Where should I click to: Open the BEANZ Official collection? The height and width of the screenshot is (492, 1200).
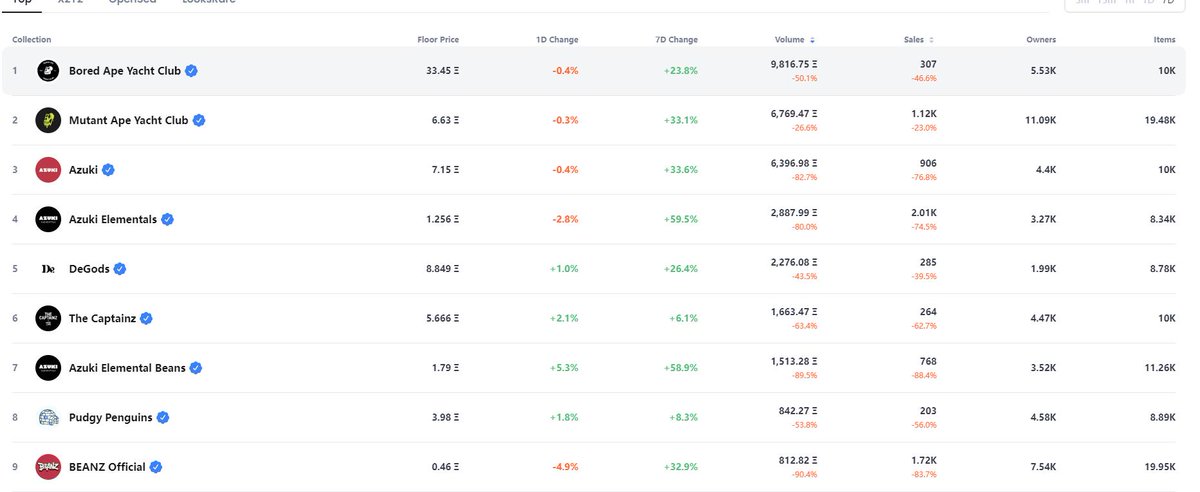pyautogui.click(x=107, y=467)
